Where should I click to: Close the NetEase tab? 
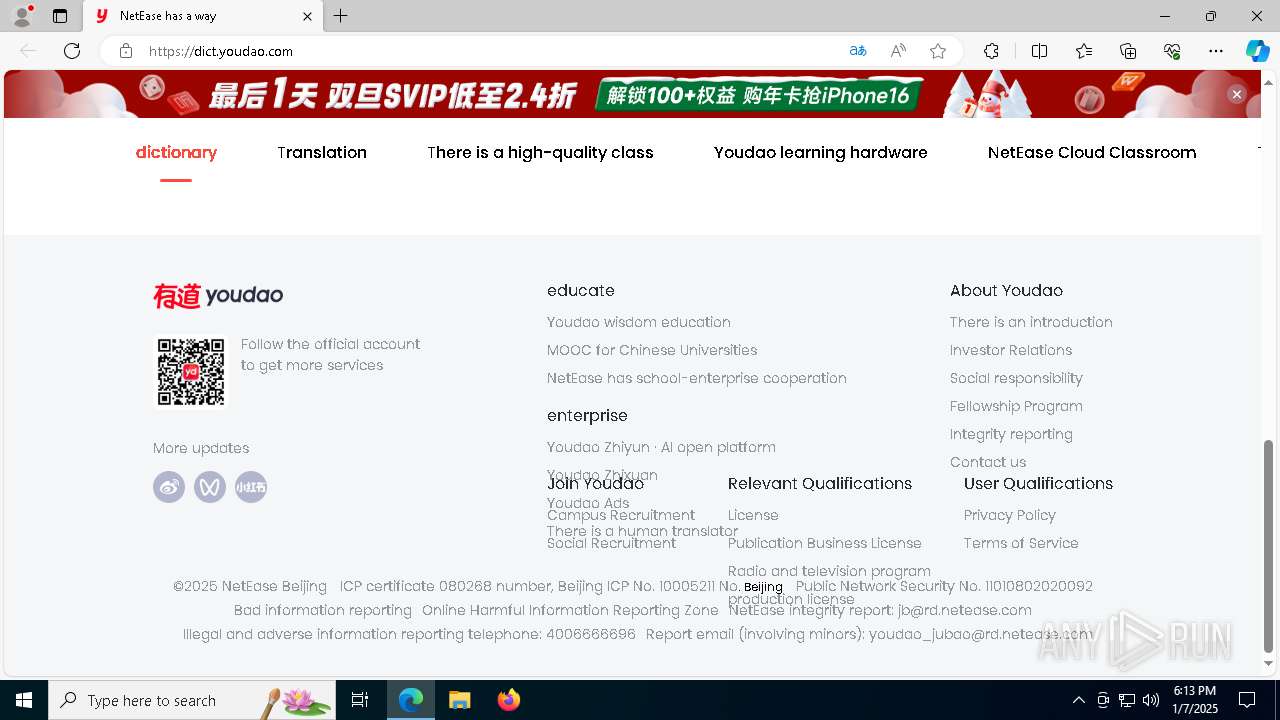pyautogui.click(x=307, y=16)
